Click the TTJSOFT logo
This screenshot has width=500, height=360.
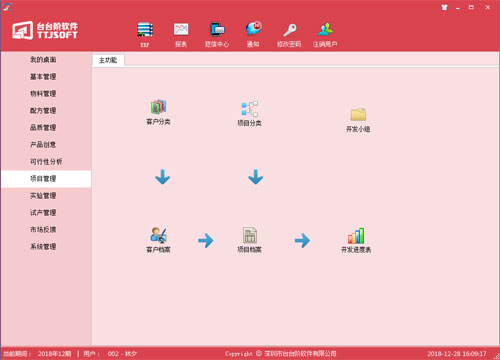[45, 30]
